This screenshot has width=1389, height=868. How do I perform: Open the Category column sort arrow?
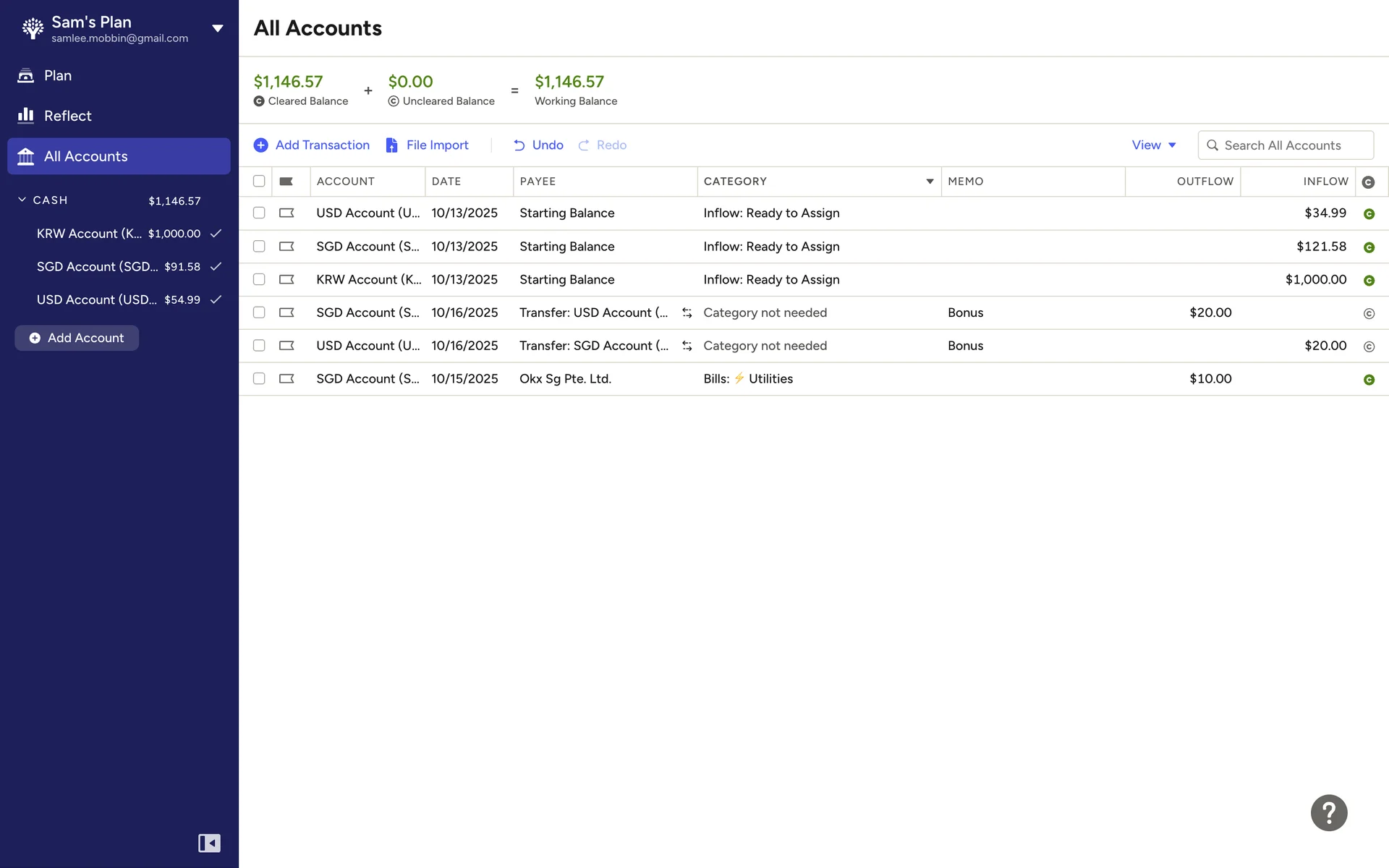930,182
